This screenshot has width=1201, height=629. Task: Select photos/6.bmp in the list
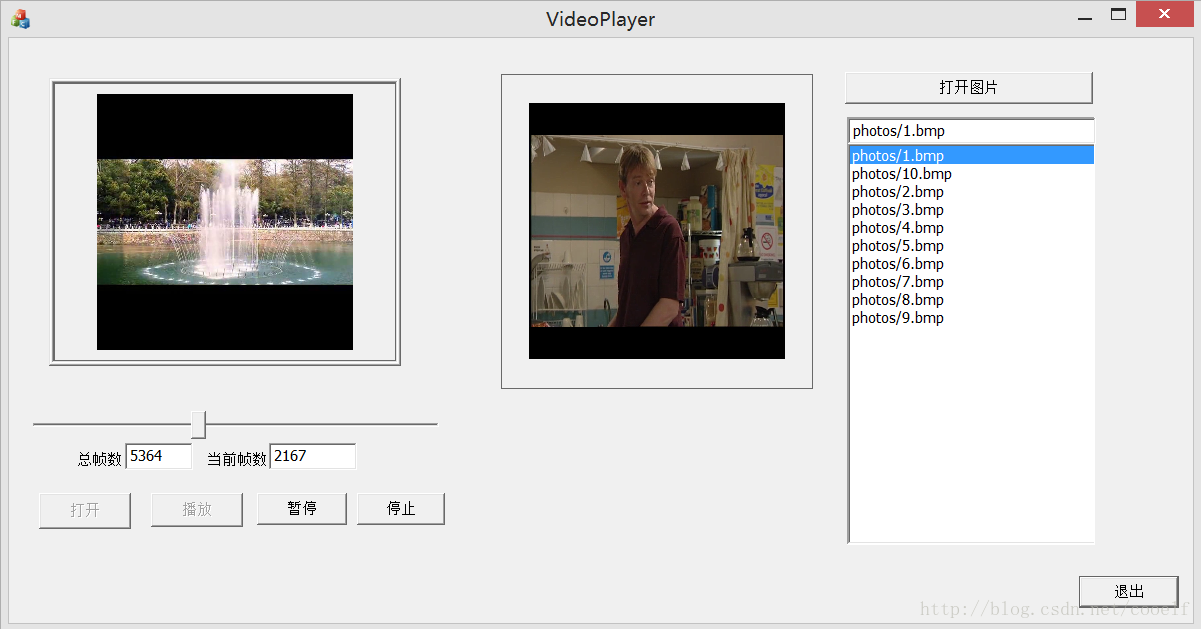click(971, 264)
